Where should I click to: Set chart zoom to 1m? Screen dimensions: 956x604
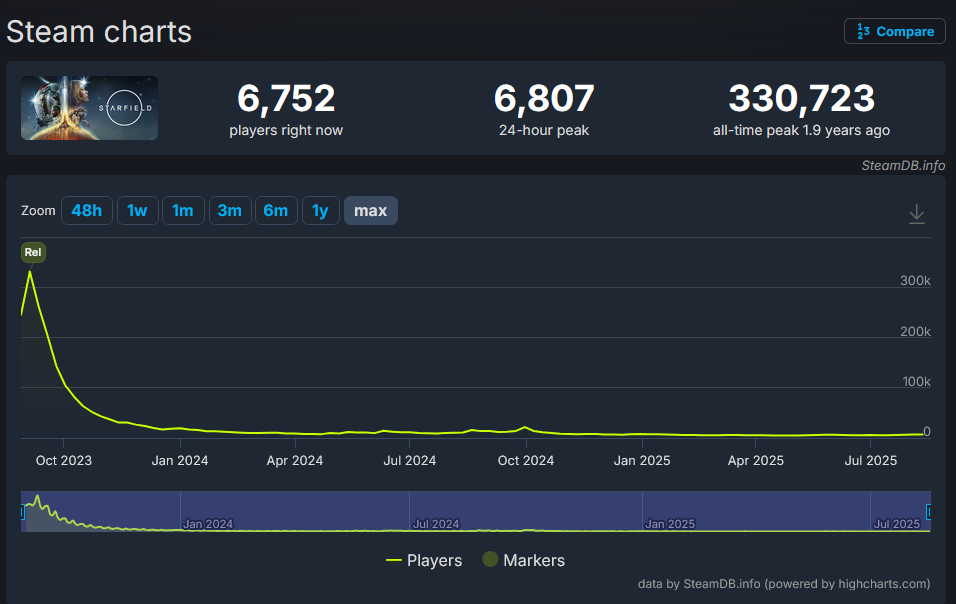coord(183,210)
